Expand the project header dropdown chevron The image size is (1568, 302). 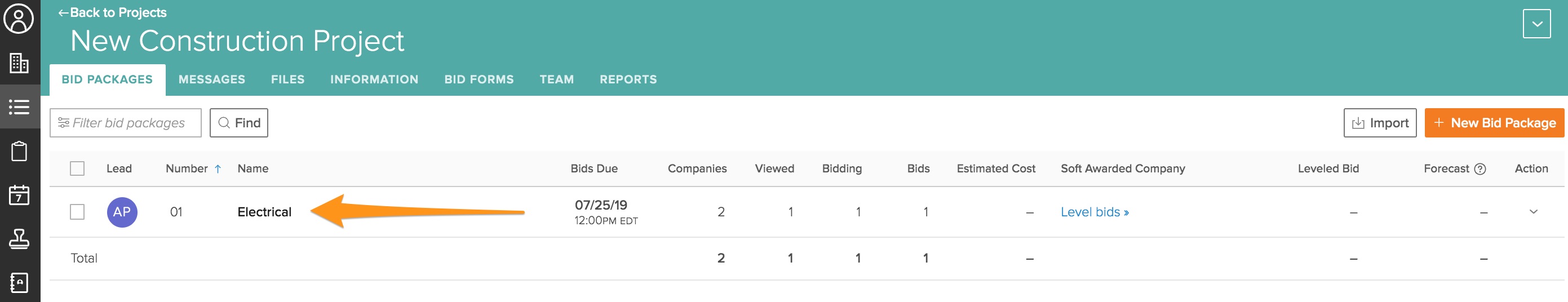[1536, 24]
